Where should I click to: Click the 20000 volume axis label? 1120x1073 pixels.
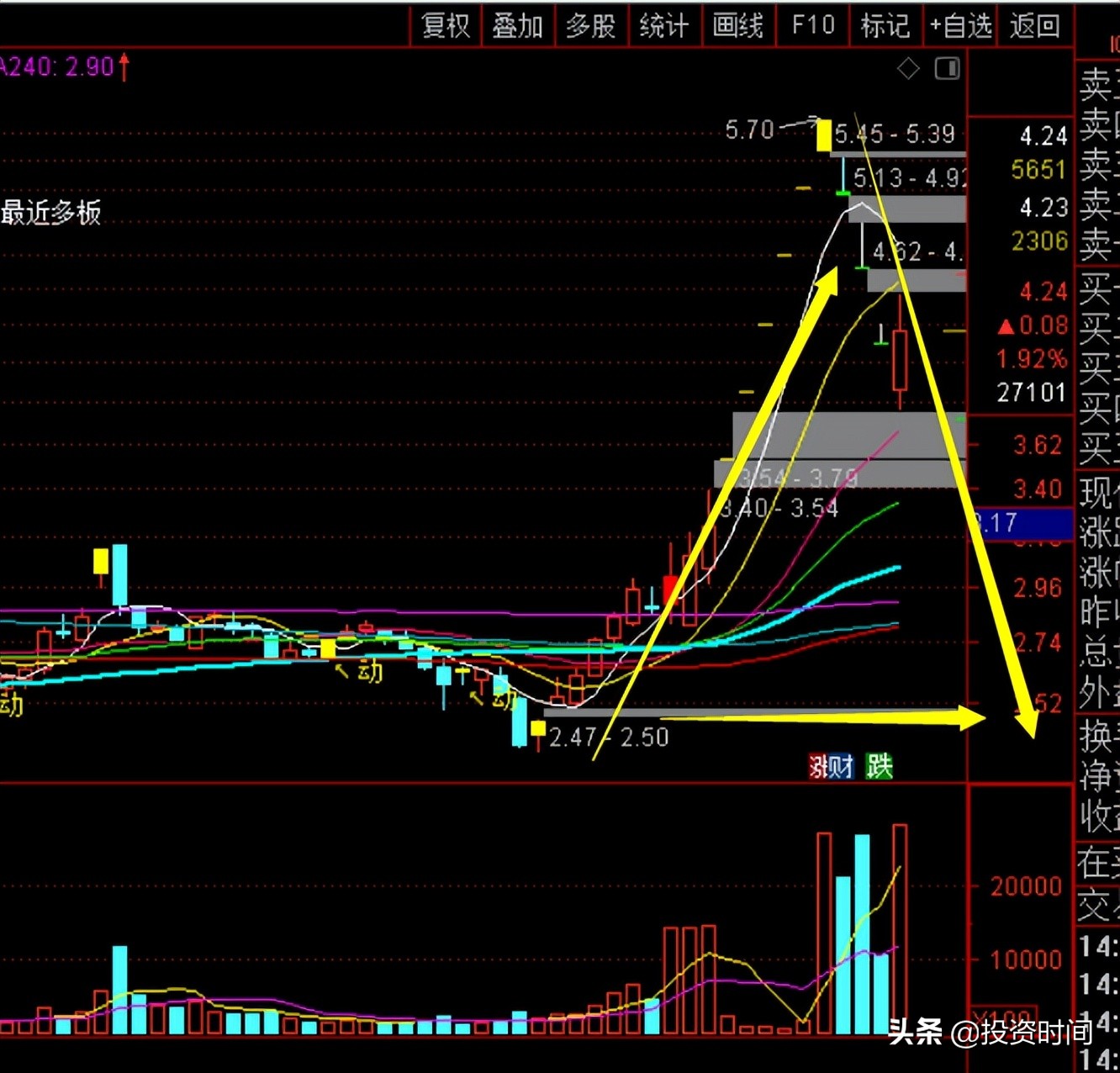tap(1026, 885)
